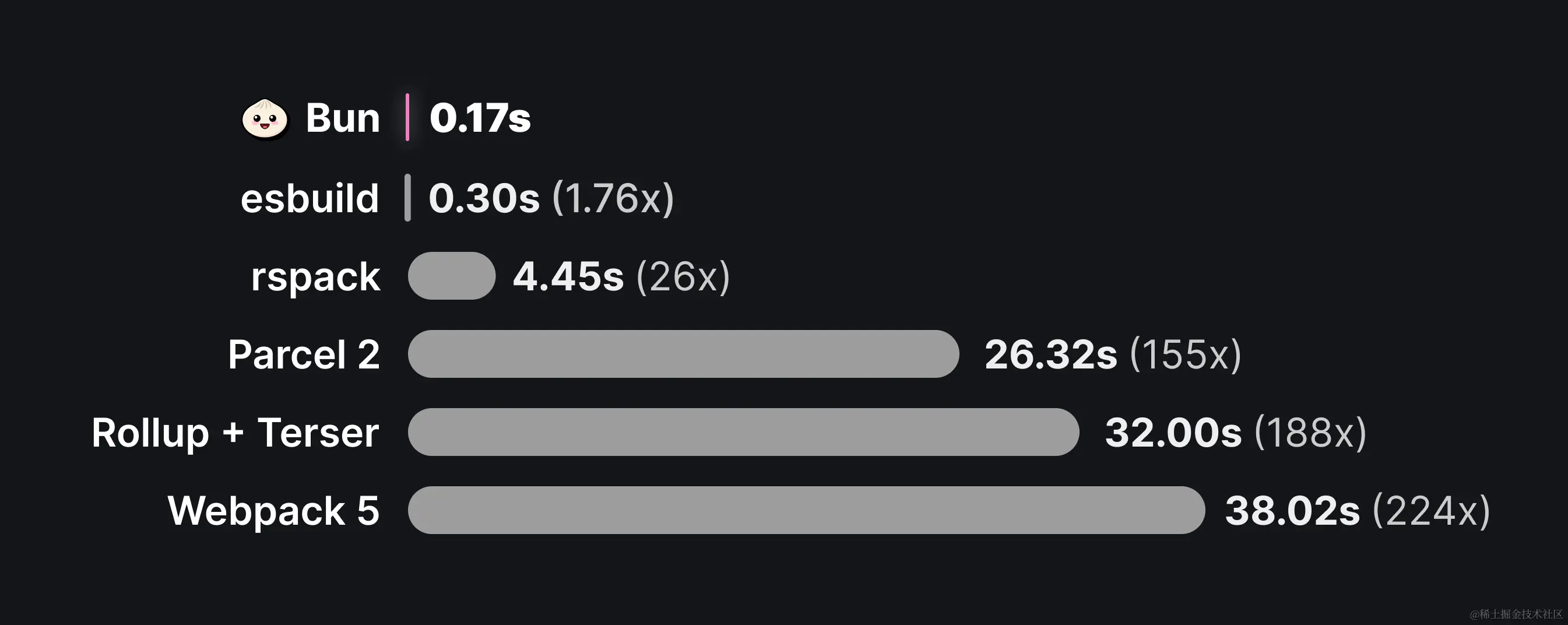Click the Rollup + Terser gray bar
Image resolution: width=1568 pixels, height=625 pixels.
744,431
